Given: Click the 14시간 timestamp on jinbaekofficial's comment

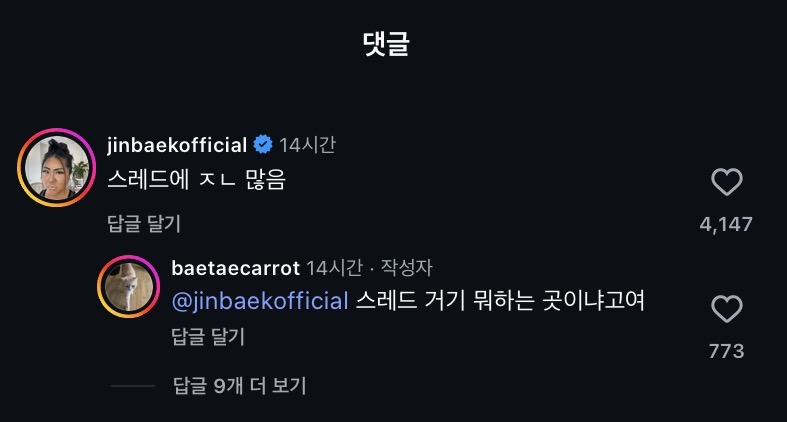Looking at the screenshot, I should coord(307,145).
